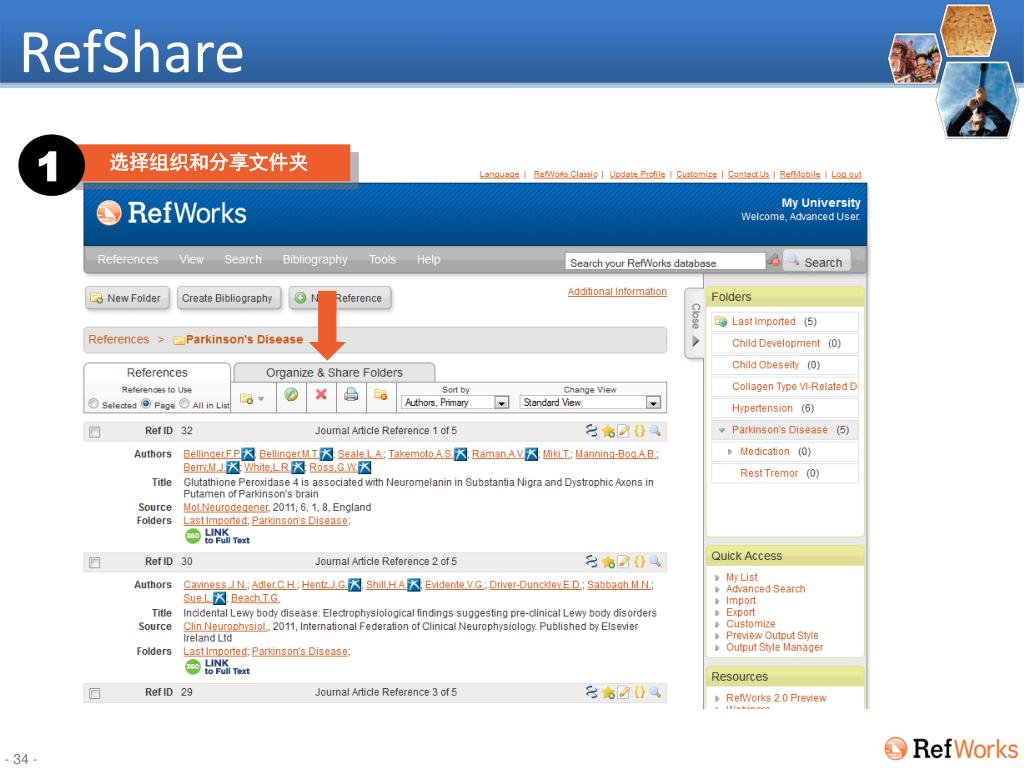This screenshot has width=1024, height=768.
Task: Open the Tools menu
Action: click(382, 259)
